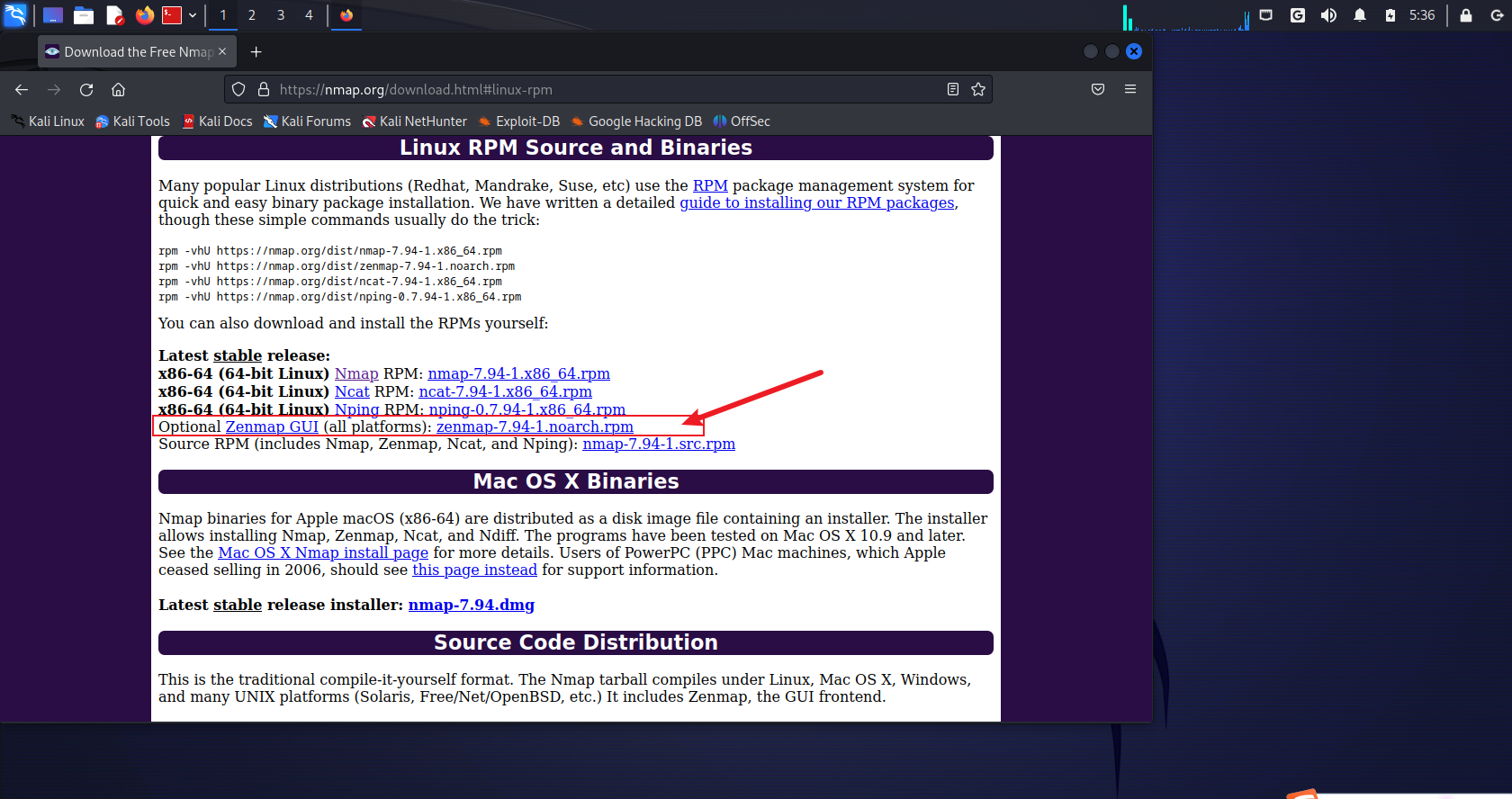Close the Nmap download browser tab
Viewport: 1512px width, 799px height.
pyautogui.click(x=222, y=51)
